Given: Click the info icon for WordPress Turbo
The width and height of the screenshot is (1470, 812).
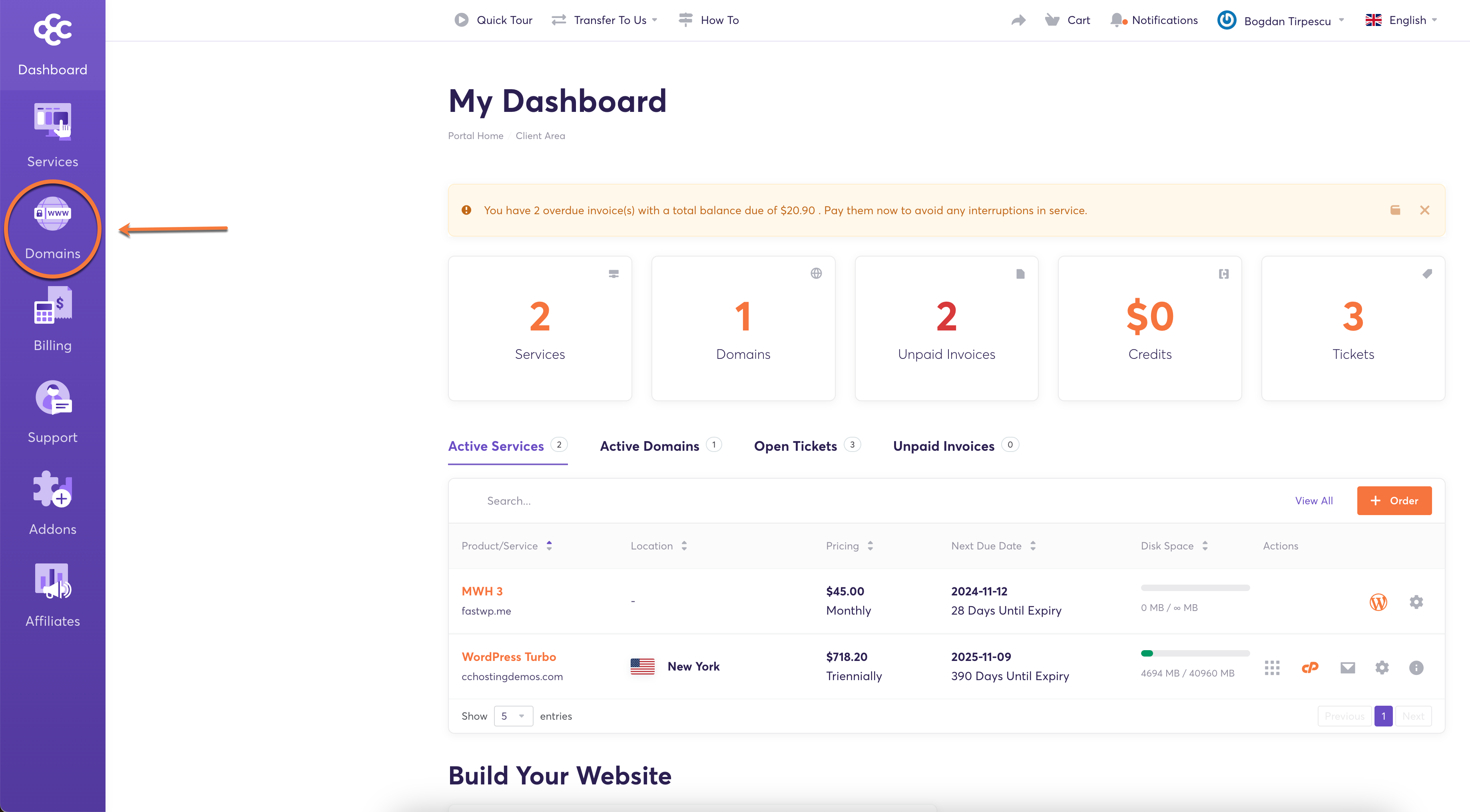Looking at the screenshot, I should tap(1416, 667).
